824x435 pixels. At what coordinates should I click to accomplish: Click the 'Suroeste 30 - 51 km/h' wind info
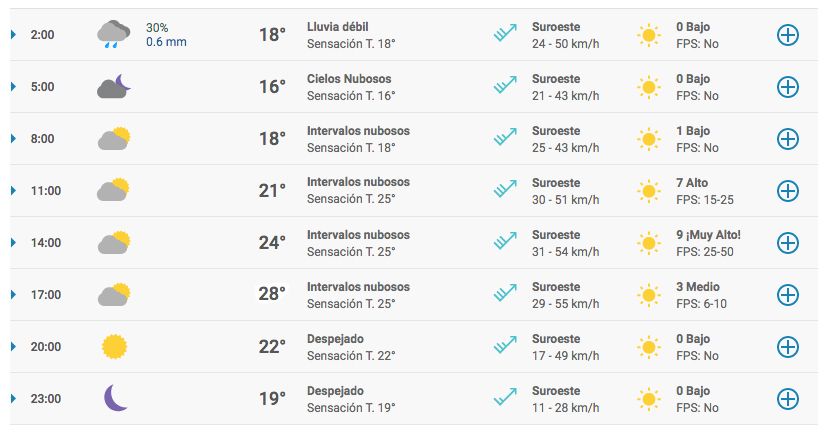tap(565, 191)
